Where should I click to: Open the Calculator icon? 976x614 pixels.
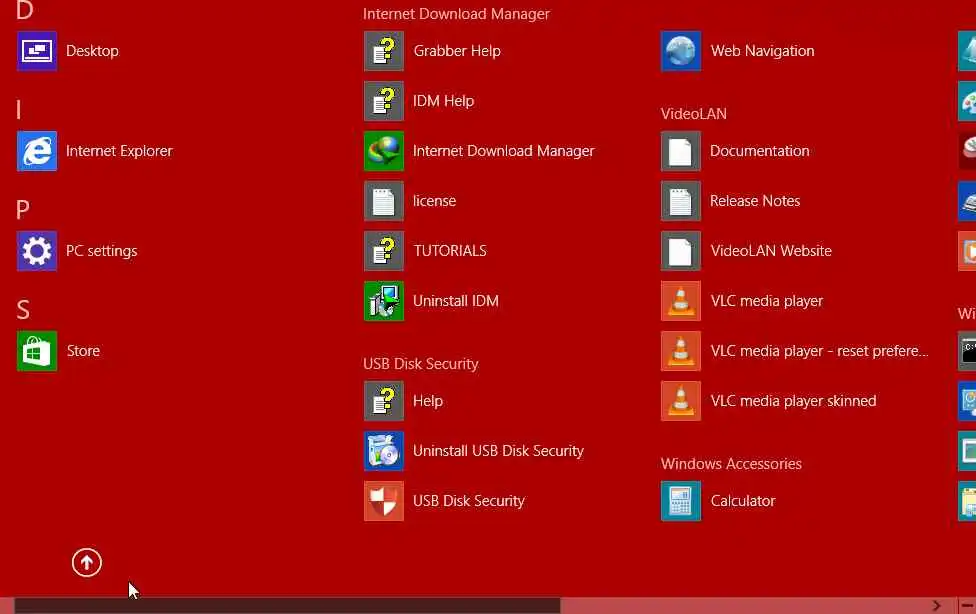coord(681,501)
